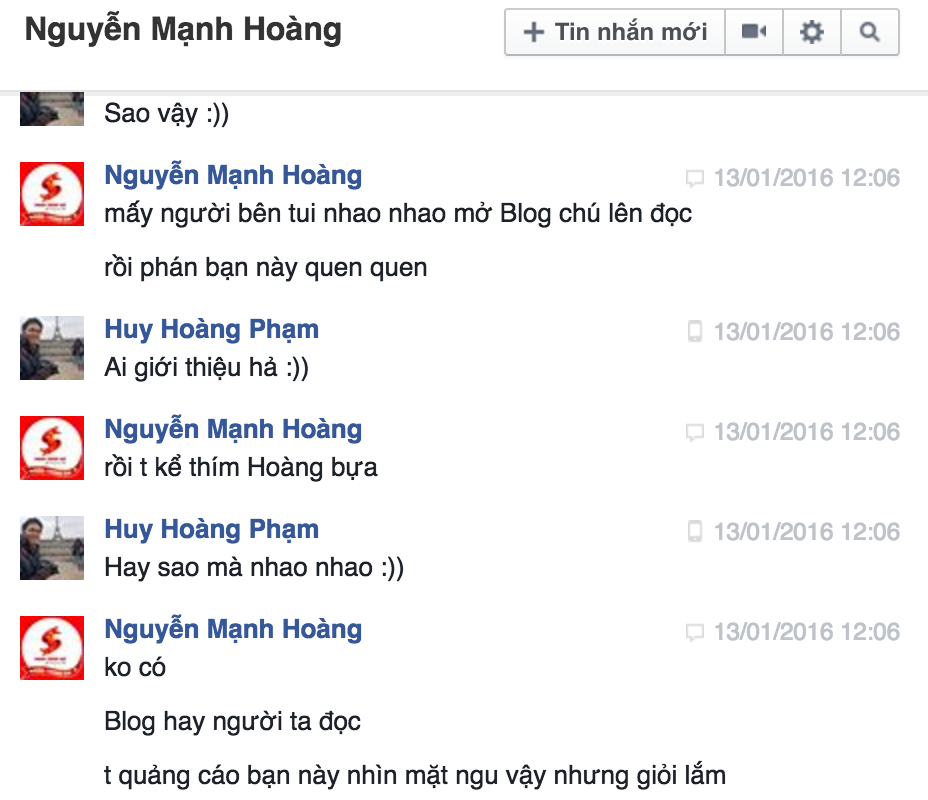
Task: Click the Huy Hoàng Phạm photo beside "Hay sao mà nhao nhao"
Action: click(52, 547)
